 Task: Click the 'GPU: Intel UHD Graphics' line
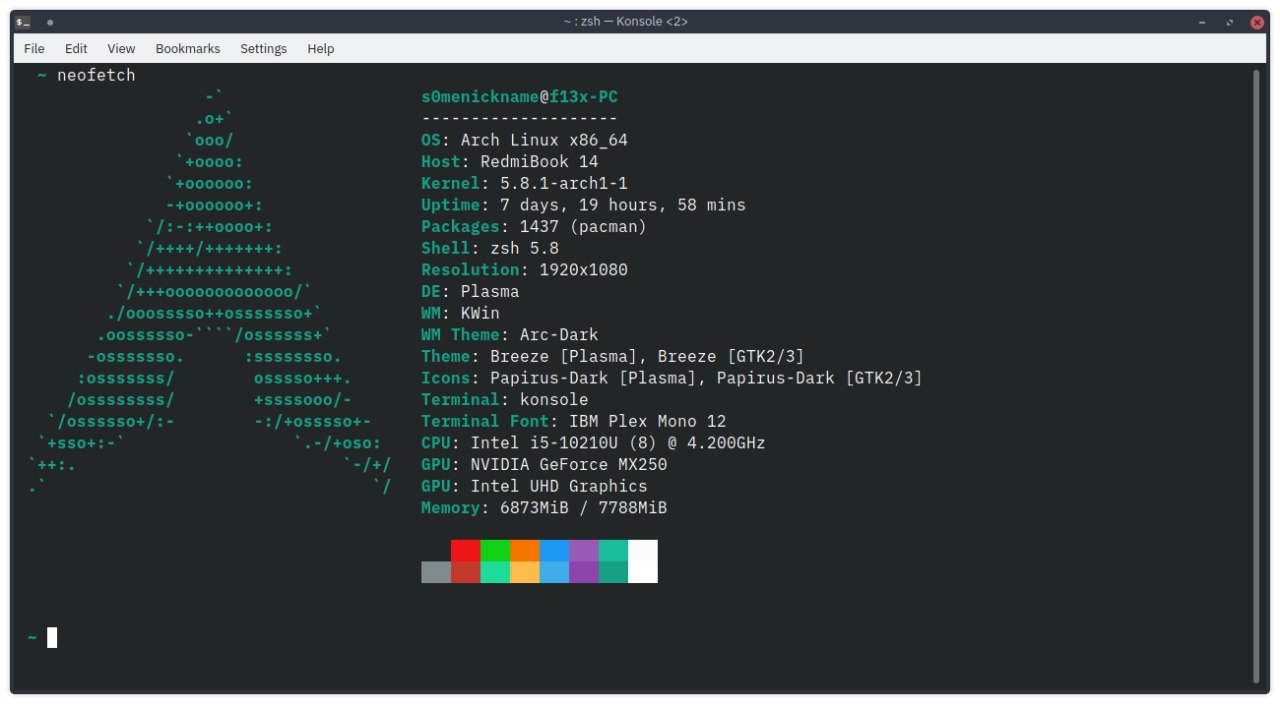(534, 487)
